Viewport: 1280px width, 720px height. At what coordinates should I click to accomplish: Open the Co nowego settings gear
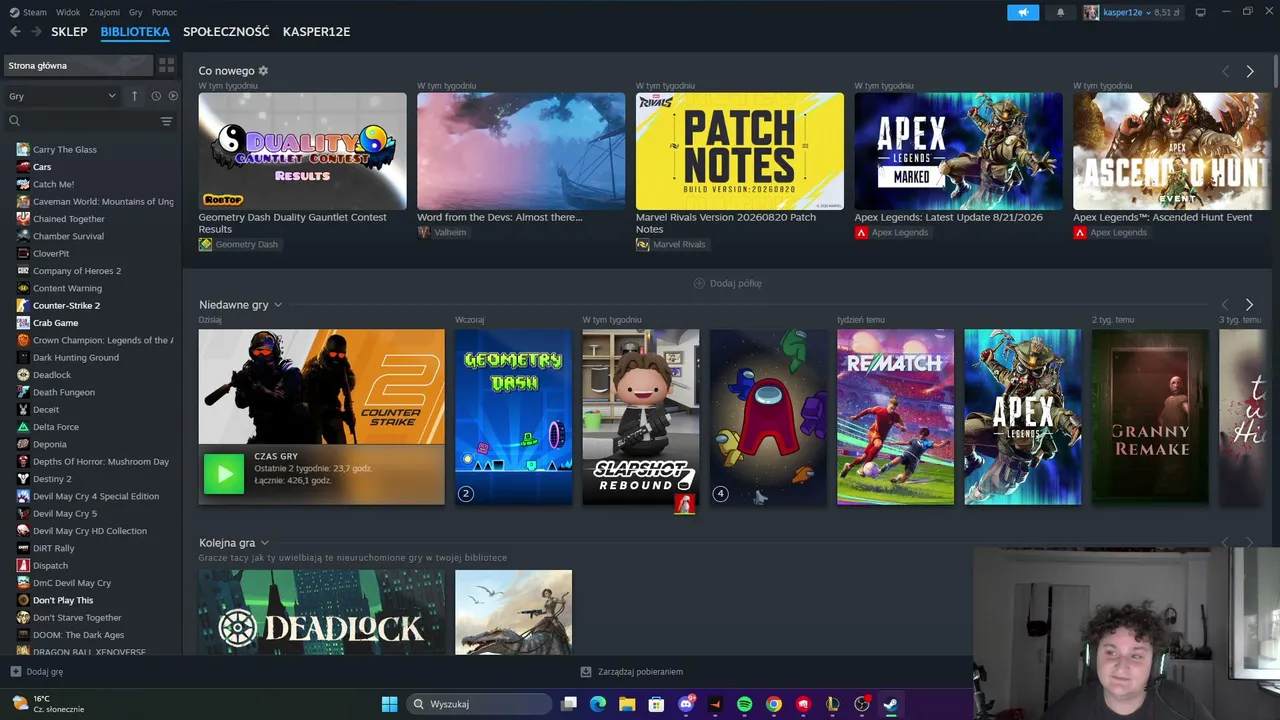[x=263, y=71]
